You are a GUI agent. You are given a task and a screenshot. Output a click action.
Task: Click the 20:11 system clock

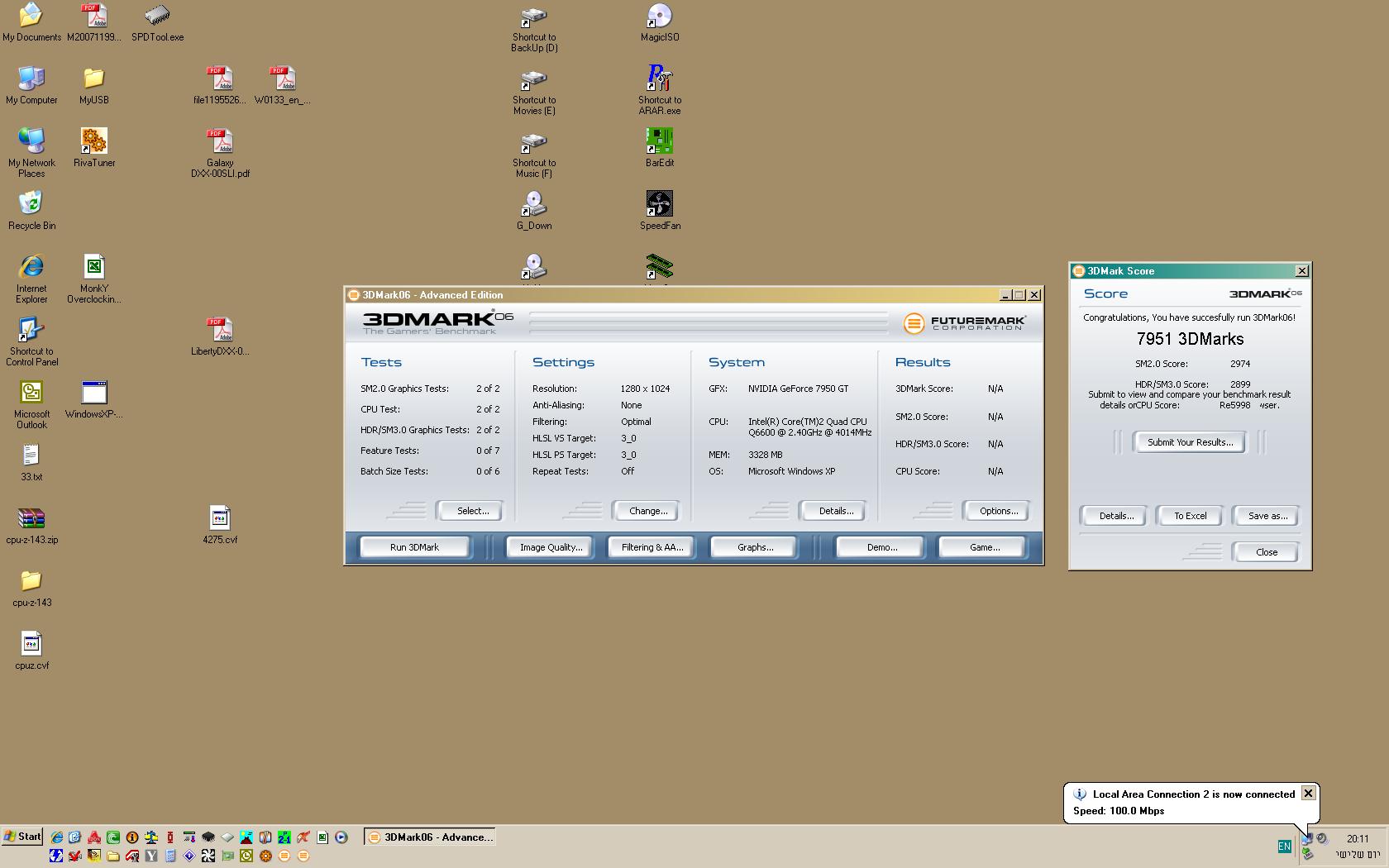point(1358,838)
